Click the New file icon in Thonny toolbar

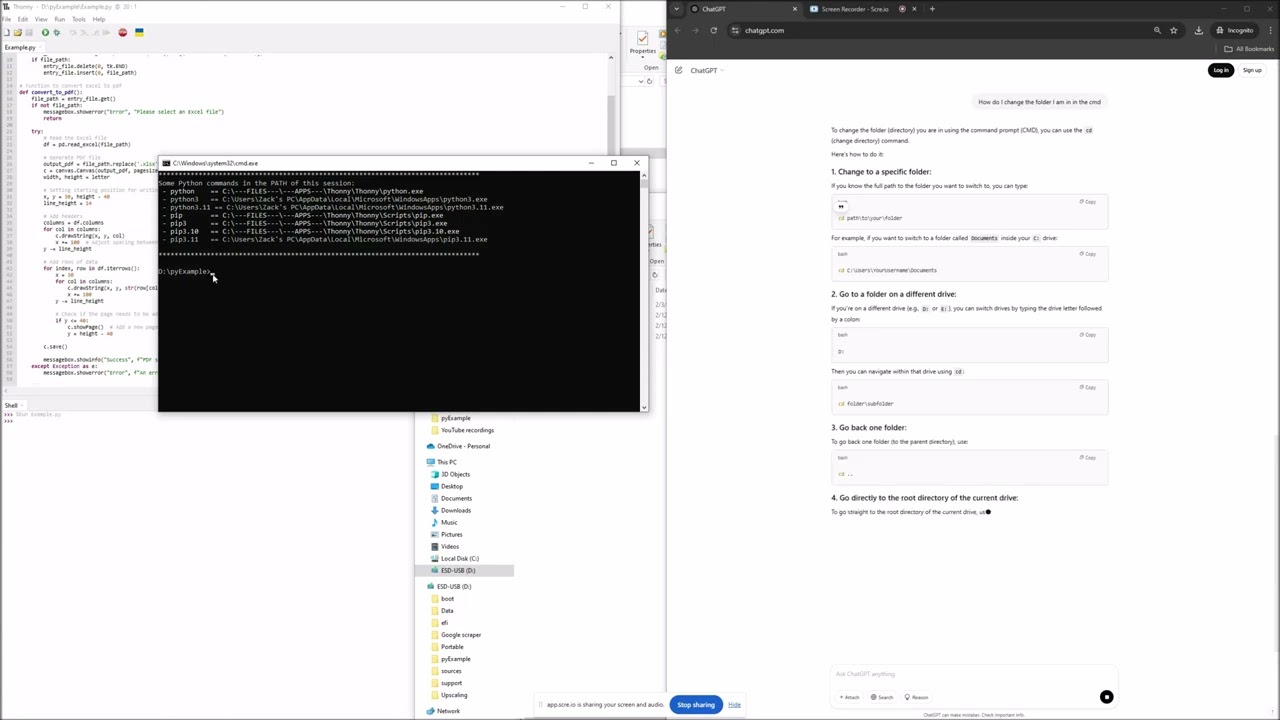tap(7, 32)
